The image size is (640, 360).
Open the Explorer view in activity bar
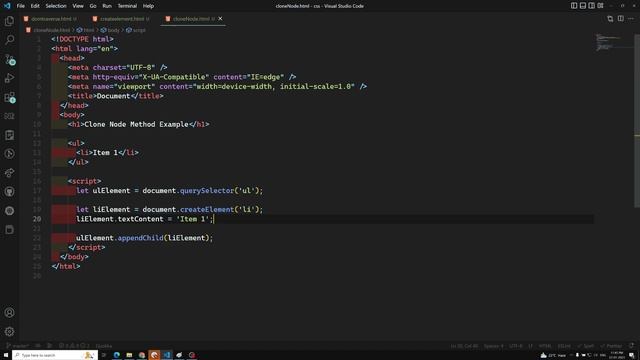tap(9, 21)
